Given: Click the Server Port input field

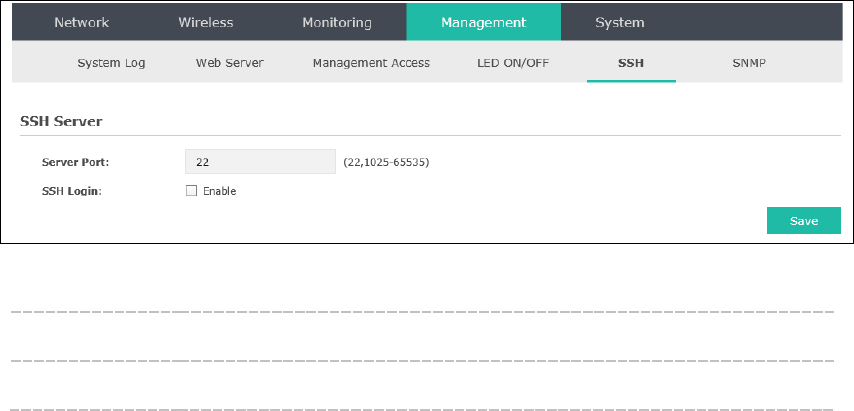Looking at the screenshot, I should (260, 162).
